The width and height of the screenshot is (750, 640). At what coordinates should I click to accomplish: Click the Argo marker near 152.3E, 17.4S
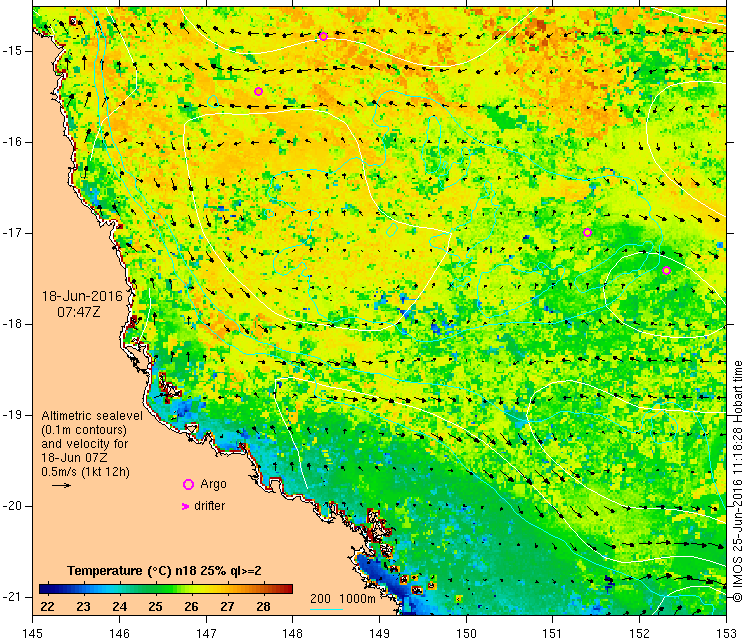tap(666, 271)
